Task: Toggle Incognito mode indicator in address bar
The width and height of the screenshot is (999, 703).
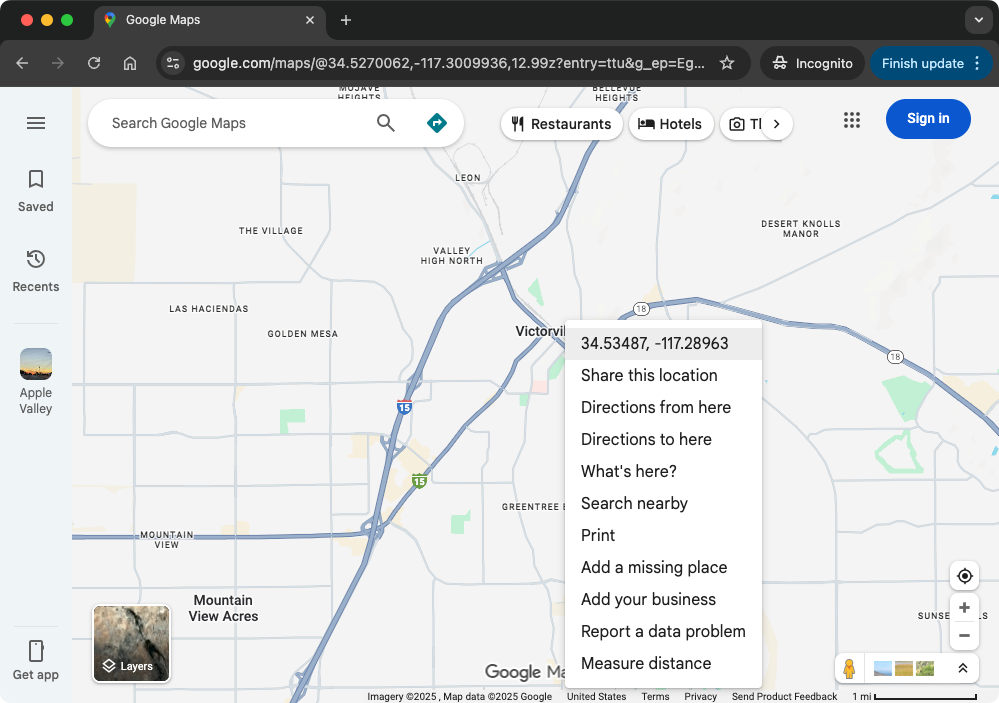Action: (812, 62)
